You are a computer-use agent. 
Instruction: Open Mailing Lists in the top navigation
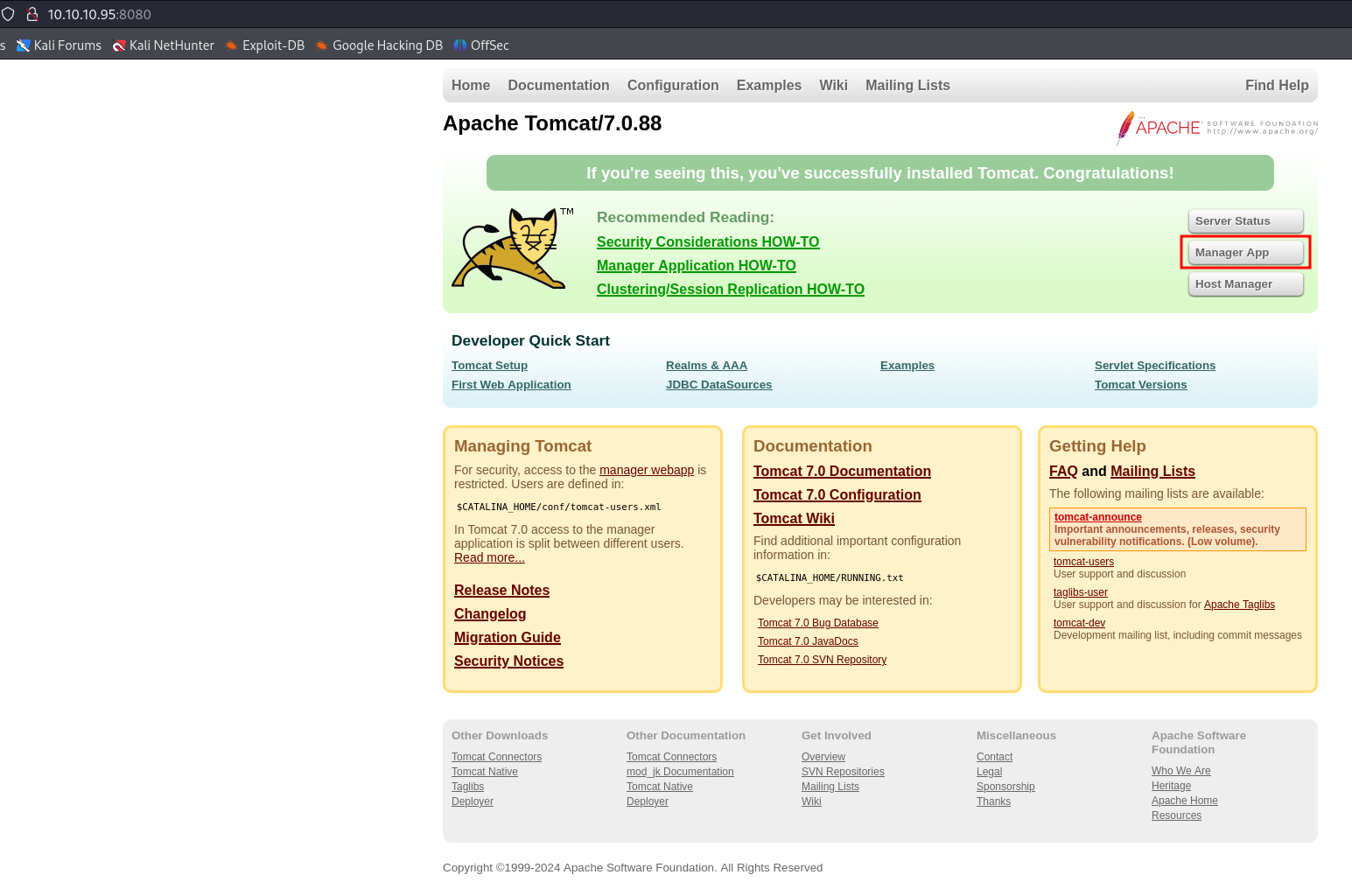(907, 85)
